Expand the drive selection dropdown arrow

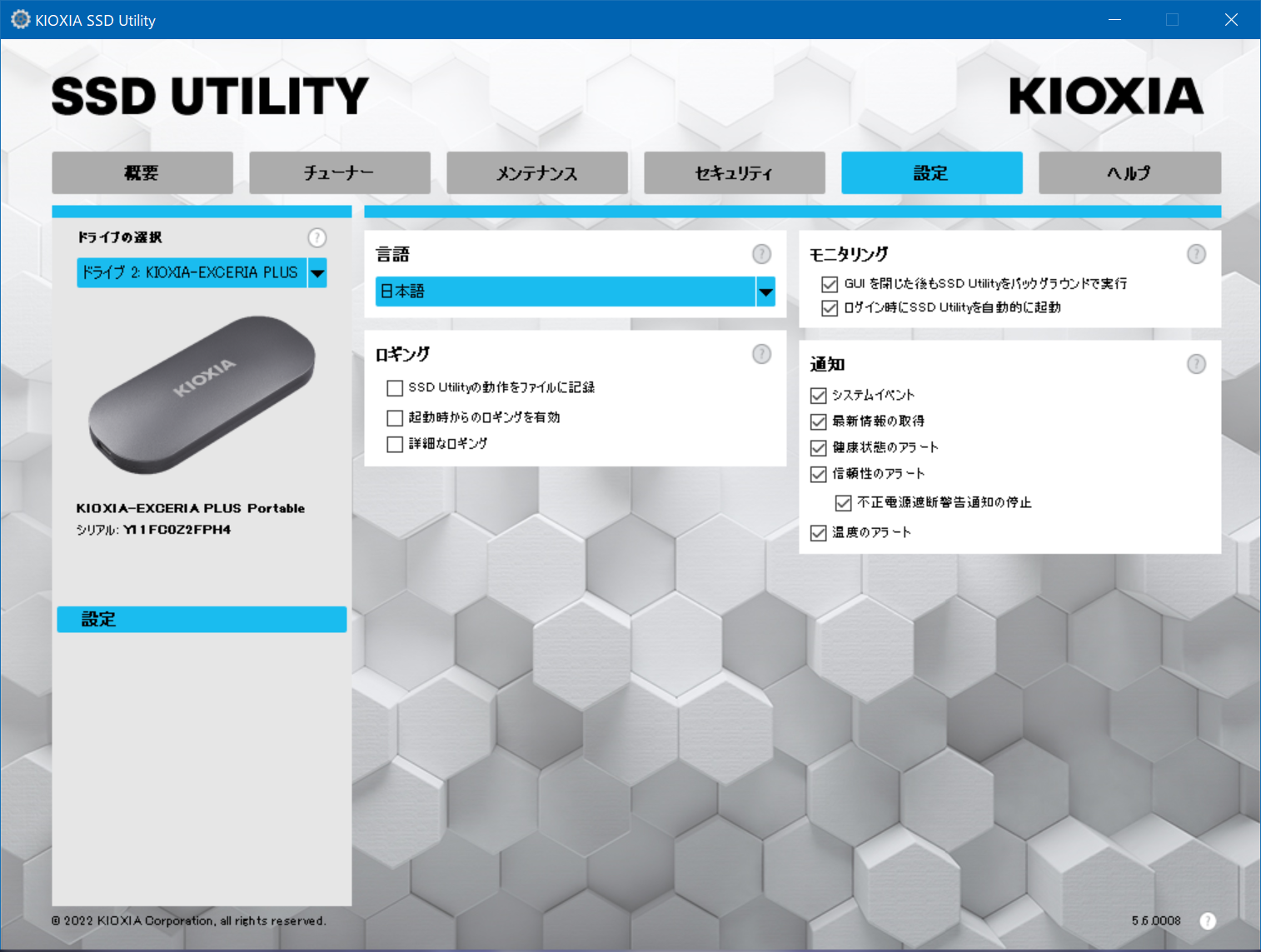pos(317,272)
